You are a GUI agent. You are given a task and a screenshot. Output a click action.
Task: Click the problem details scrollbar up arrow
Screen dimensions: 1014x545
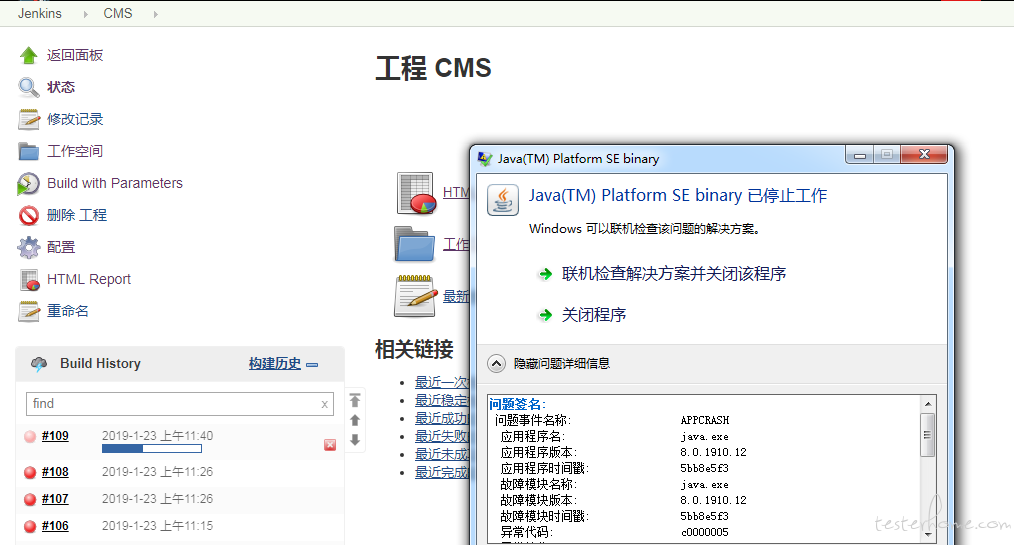coord(928,404)
